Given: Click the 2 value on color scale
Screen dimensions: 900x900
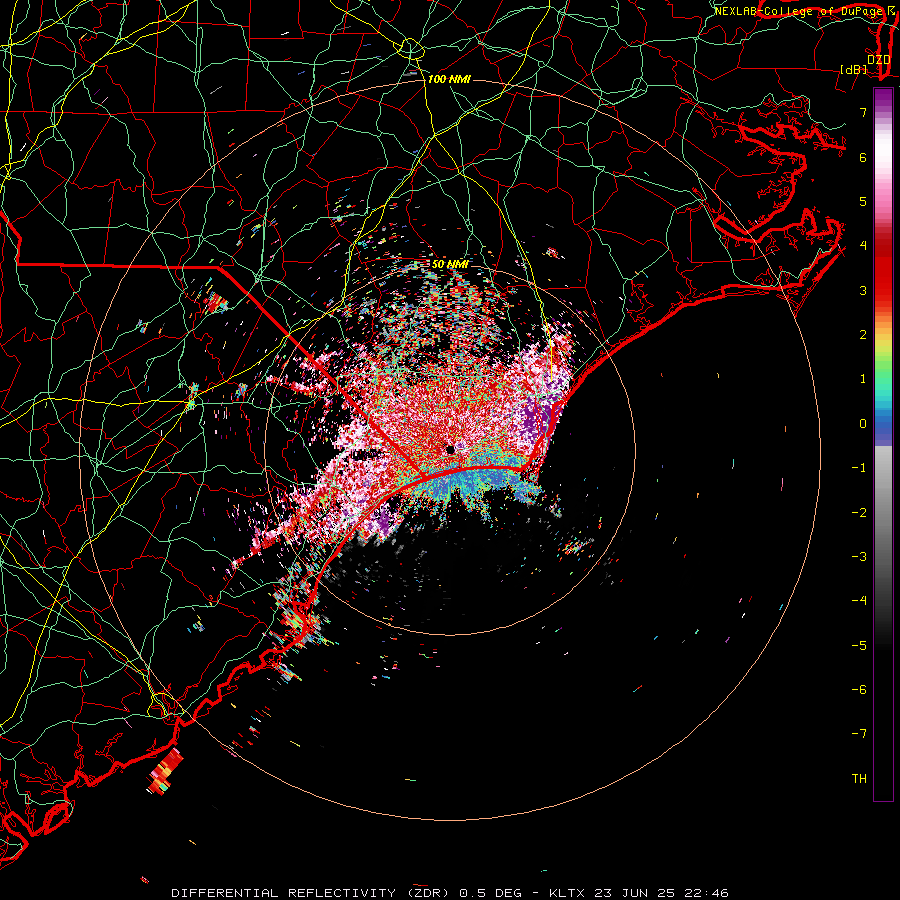Looking at the screenshot, I should 863,335.
